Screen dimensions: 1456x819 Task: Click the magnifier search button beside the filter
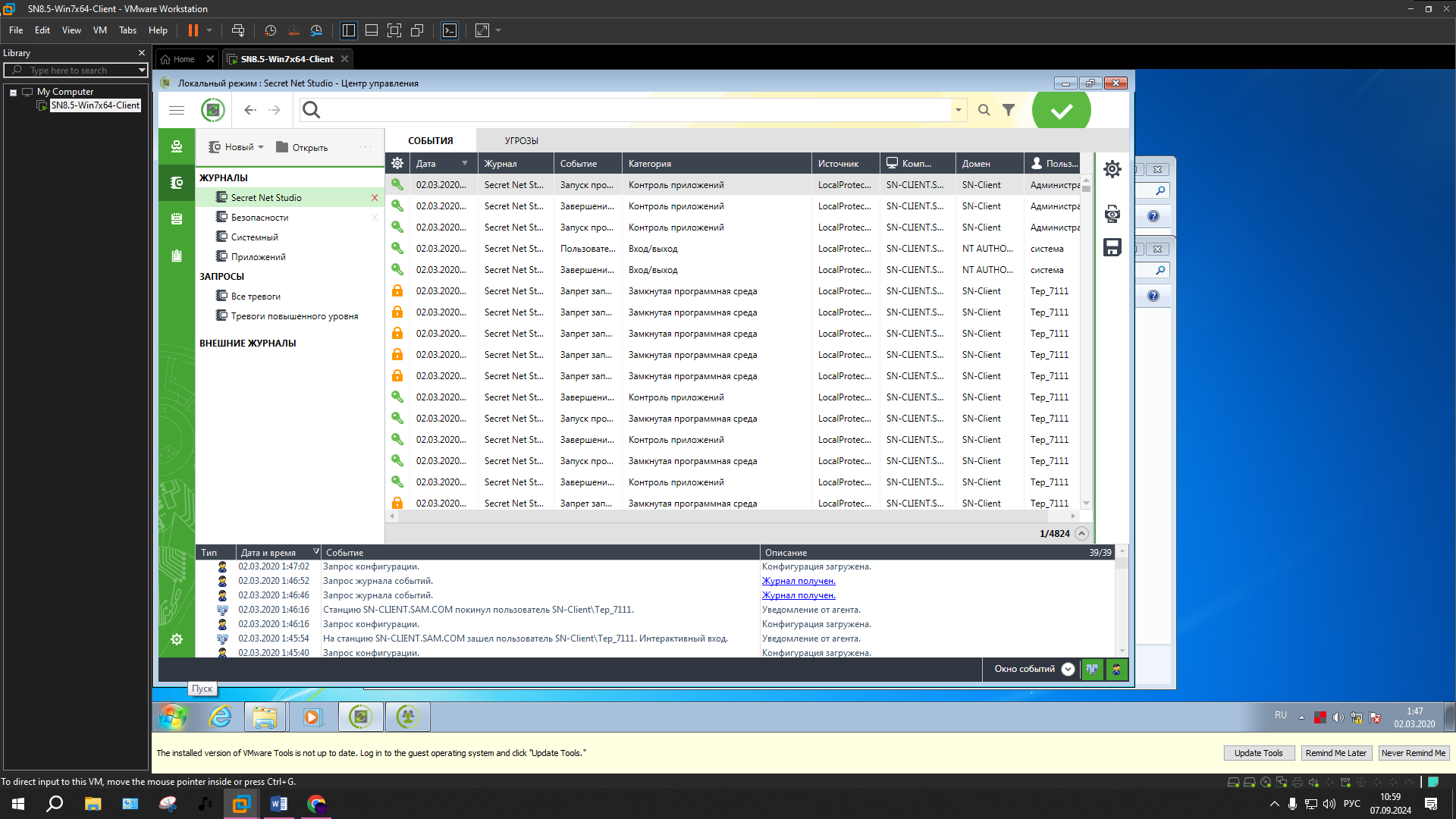(984, 110)
